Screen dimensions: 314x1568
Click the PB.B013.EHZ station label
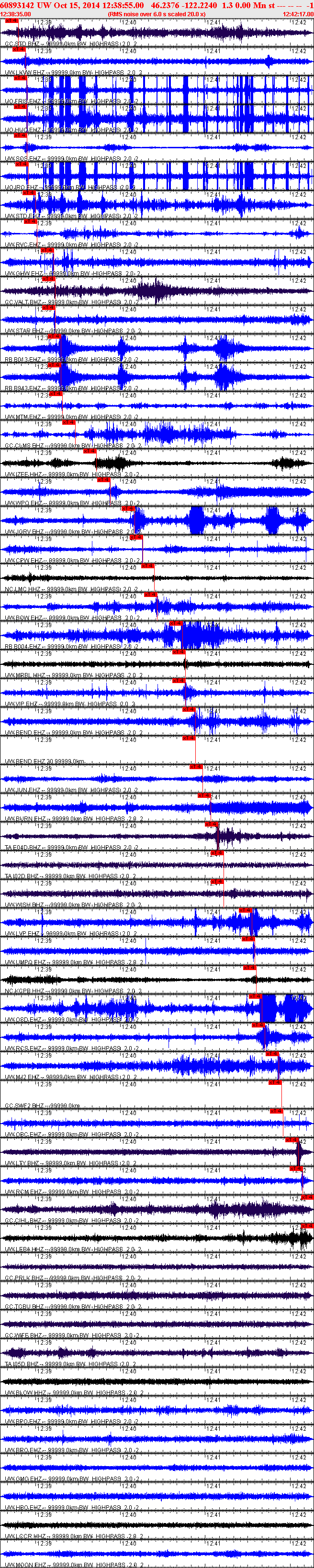(x=24, y=360)
